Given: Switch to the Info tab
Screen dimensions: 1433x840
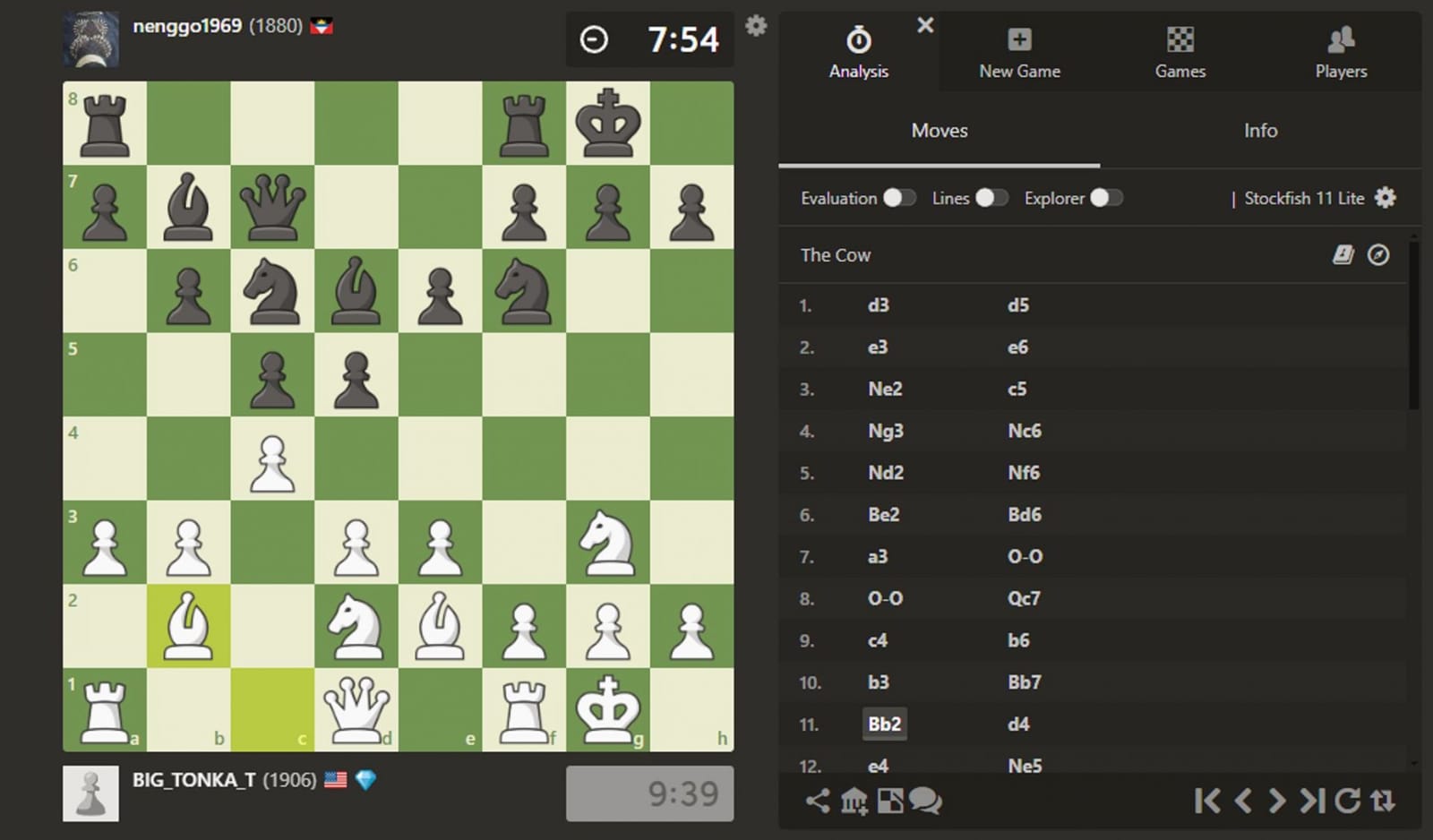Looking at the screenshot, I should (x=1260, y=130).
